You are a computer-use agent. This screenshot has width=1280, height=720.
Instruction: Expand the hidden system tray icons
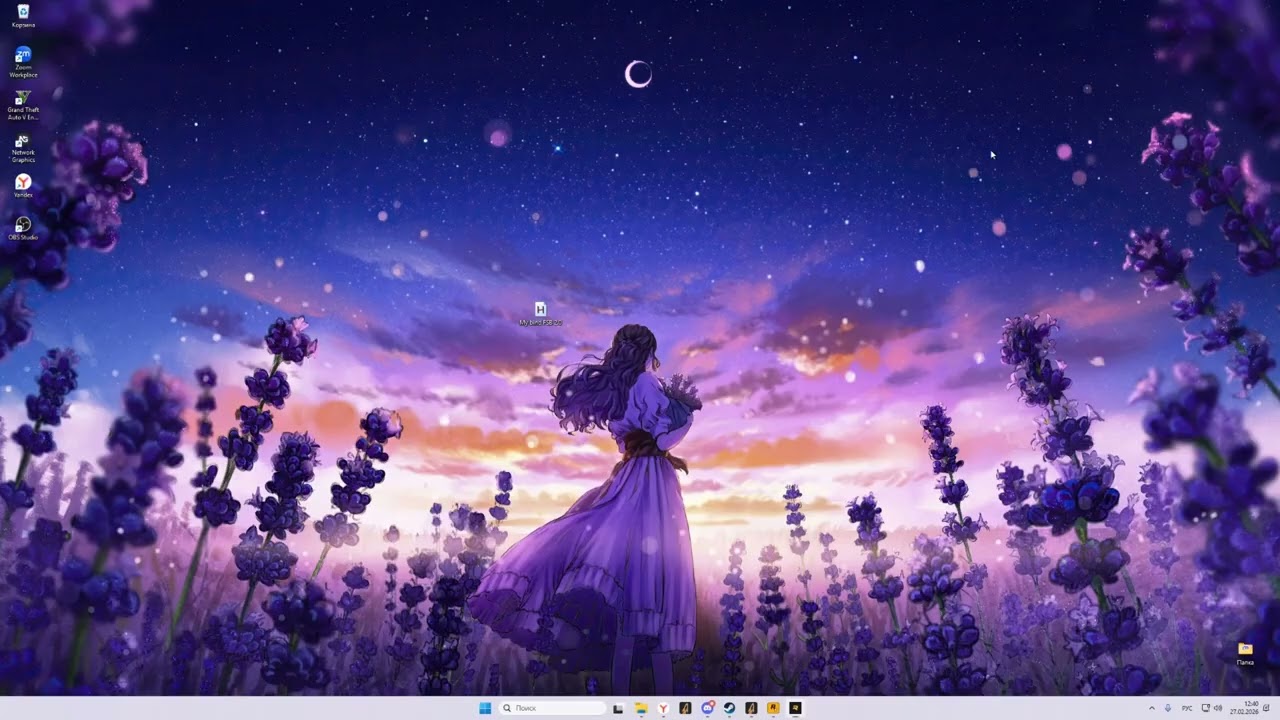[1152, 708]
